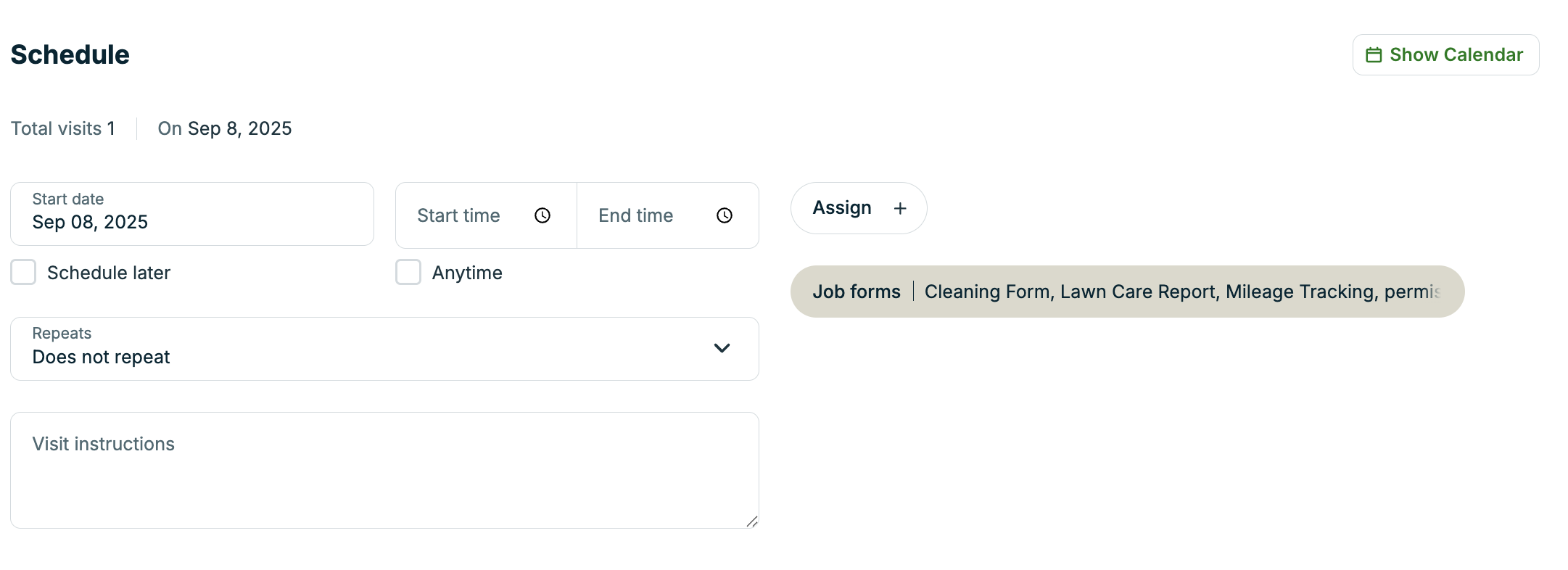Click the calendar icon beside Show Calendar
Viewport: 1568px width, 570px height.
point(1374,55)
